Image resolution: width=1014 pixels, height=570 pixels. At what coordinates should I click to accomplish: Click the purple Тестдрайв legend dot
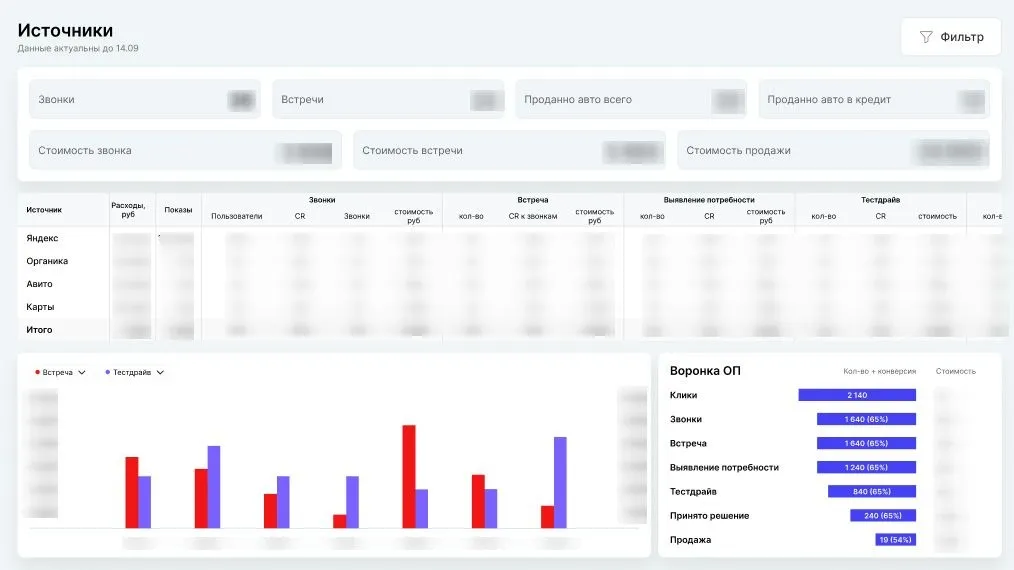tap(108, 373)
